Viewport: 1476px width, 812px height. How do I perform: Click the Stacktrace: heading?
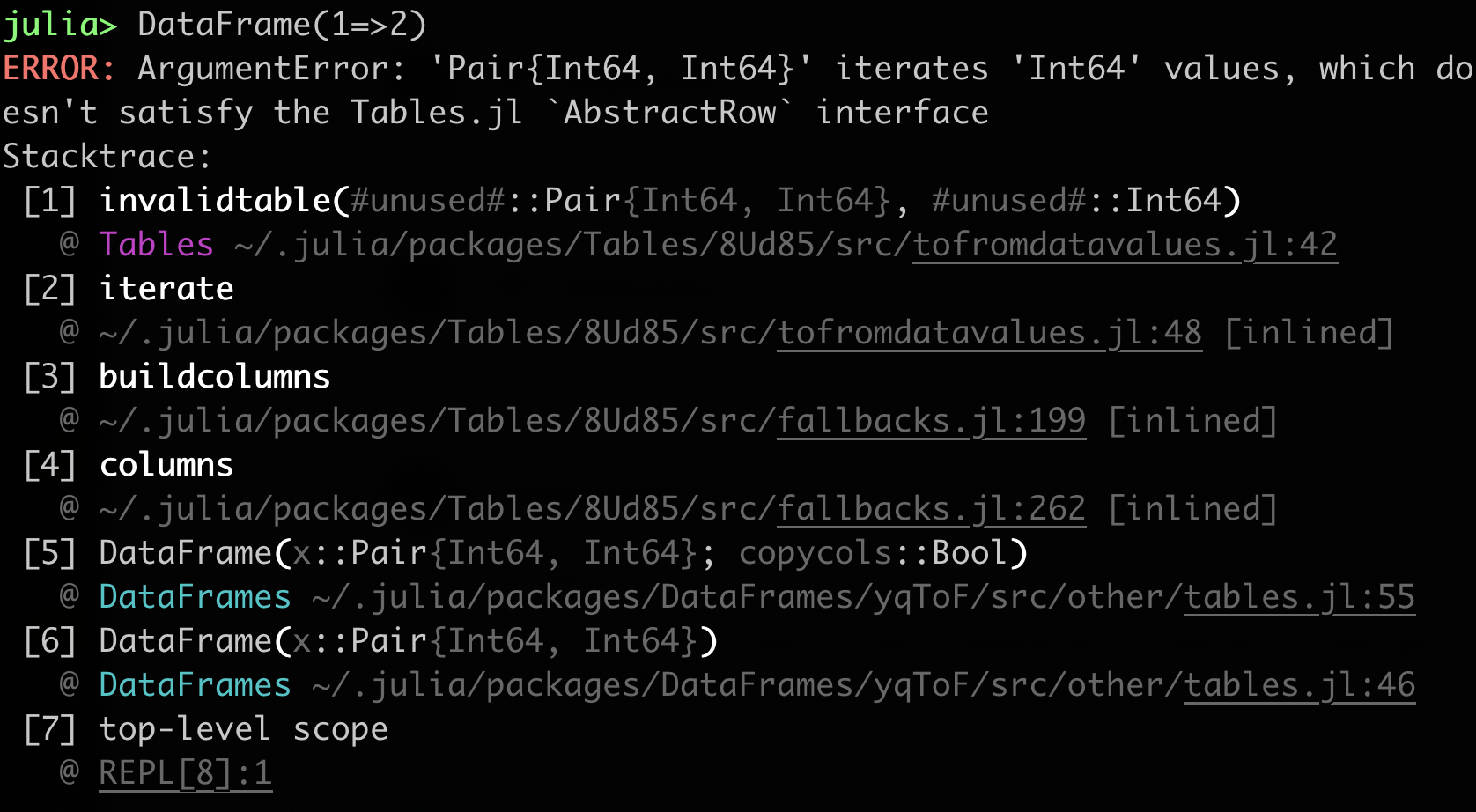tap(106, 157)
